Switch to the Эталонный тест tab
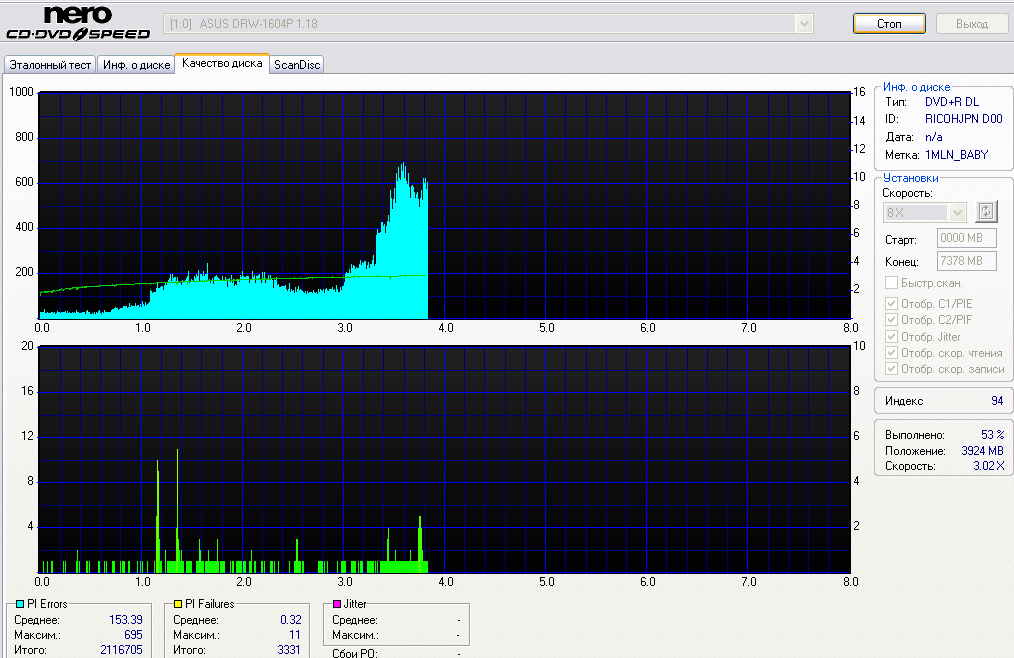This screenshot has width=1014, height=658. tap(50, 65)
